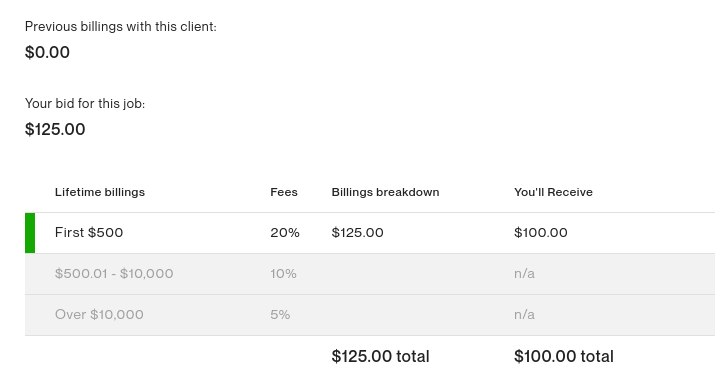Click the $125.00 total figure

pos(380,356)
